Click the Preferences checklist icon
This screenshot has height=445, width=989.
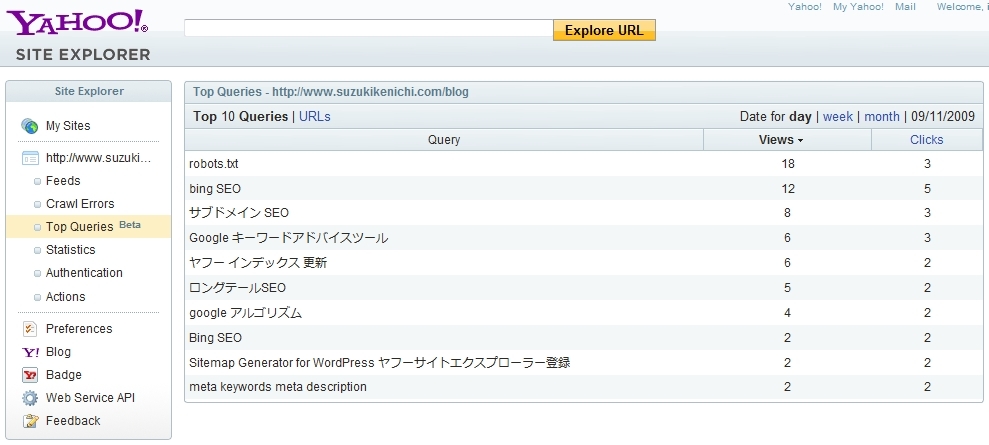(x=30, y=329)
